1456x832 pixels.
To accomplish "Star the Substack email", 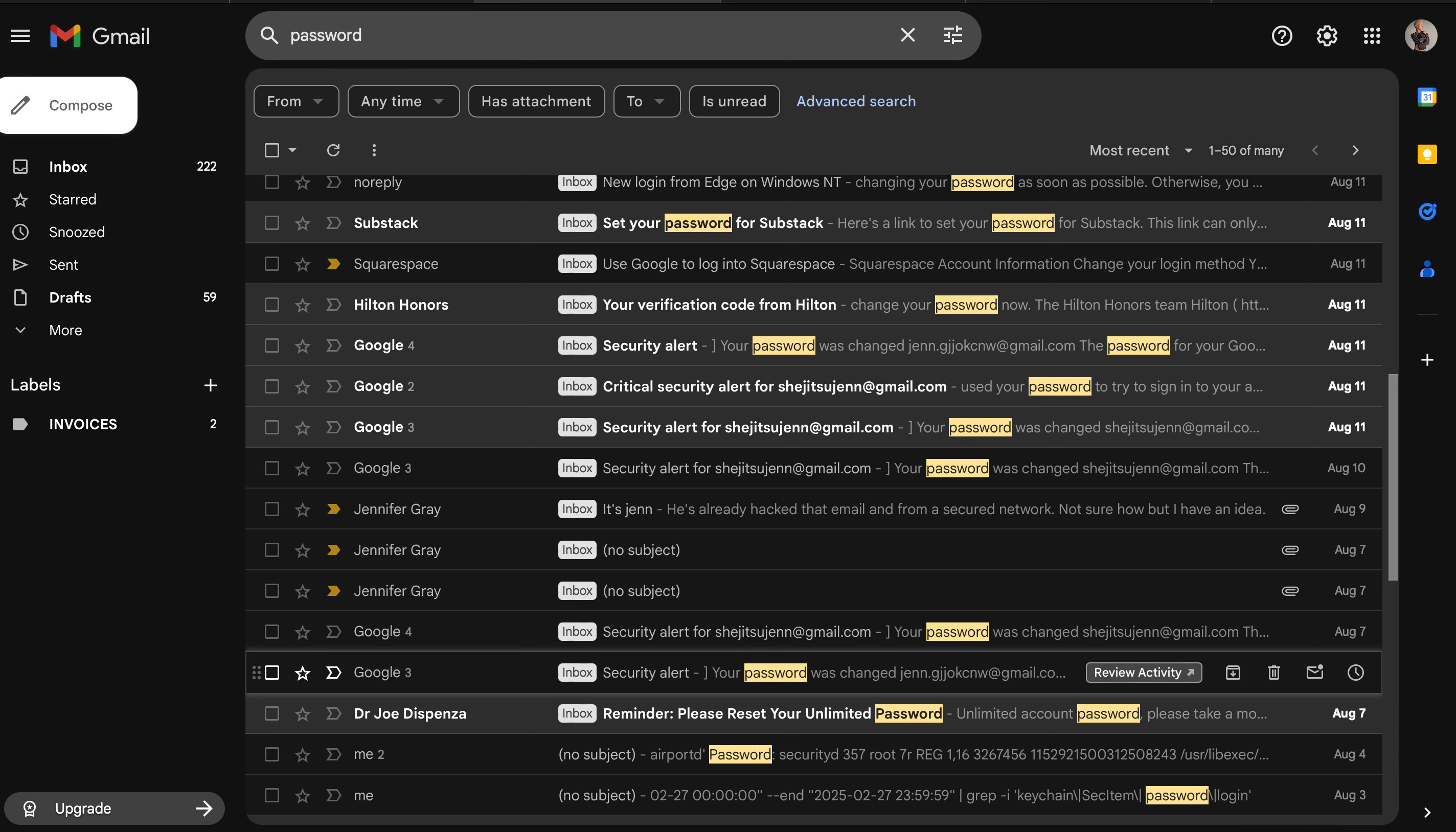I will tap(303, 223).
